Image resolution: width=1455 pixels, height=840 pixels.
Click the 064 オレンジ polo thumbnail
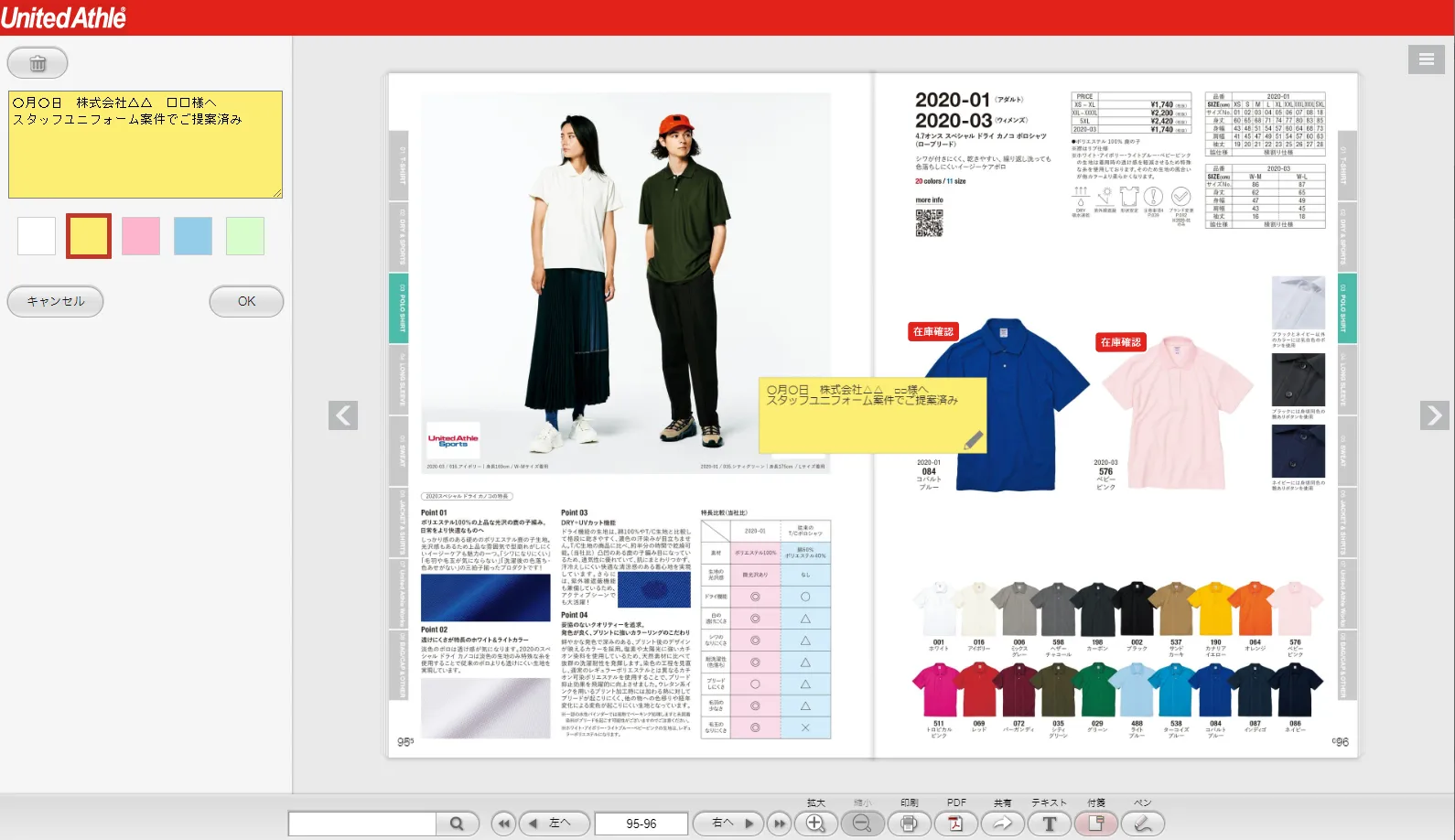1255,610
